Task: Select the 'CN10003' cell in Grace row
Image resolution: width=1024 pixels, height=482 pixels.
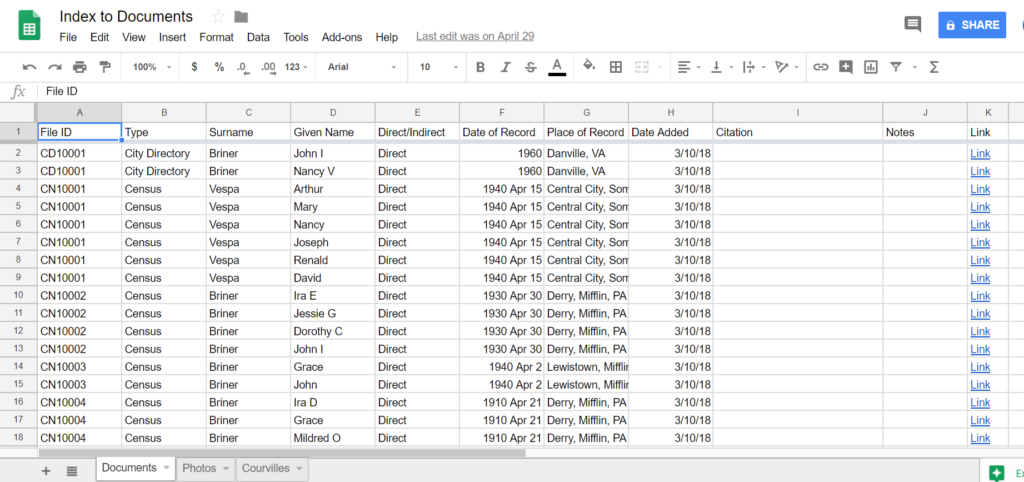Action: click(x=80, y=366)
